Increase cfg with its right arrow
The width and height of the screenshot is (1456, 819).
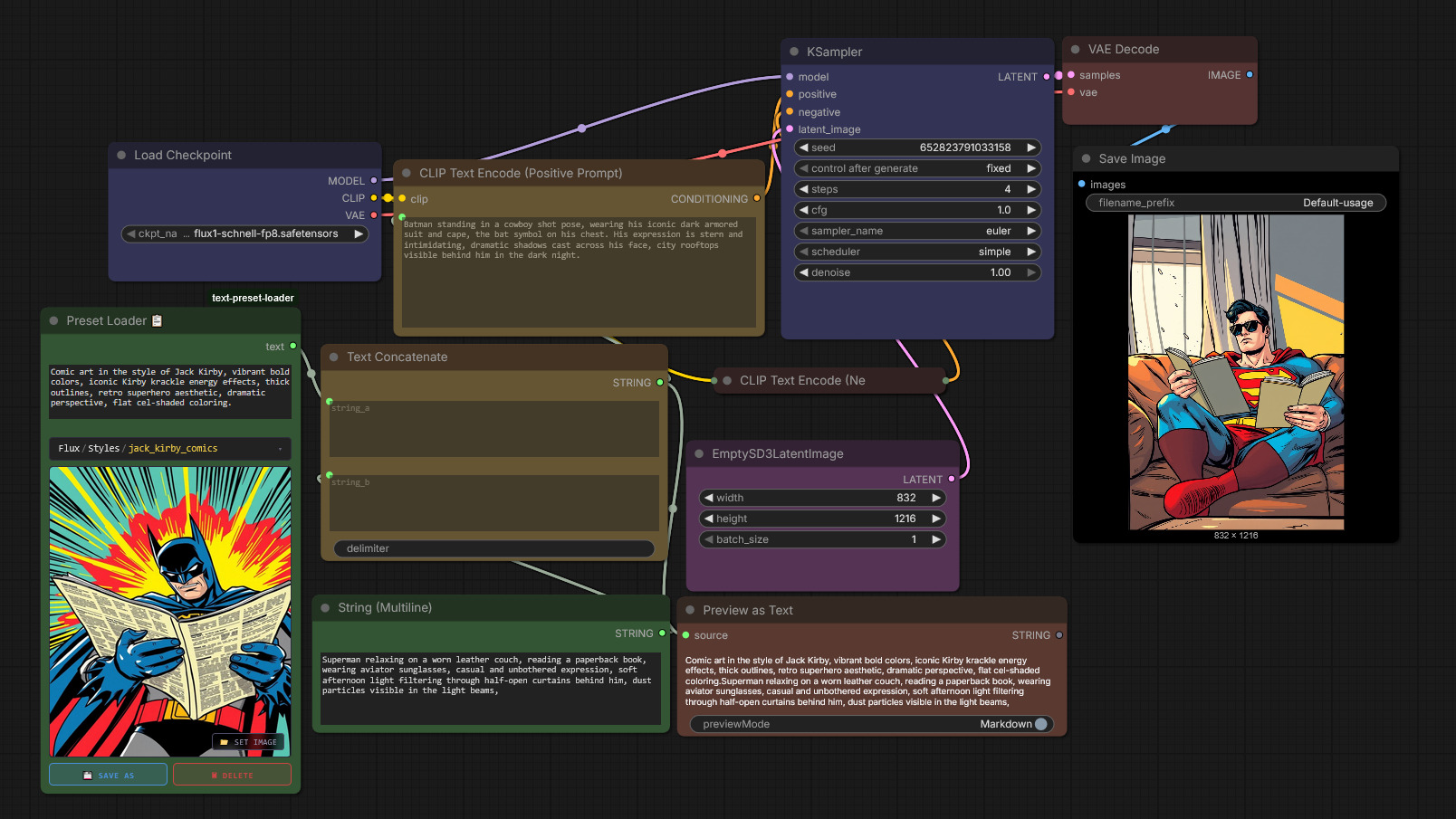click(x=1031, y=210)
